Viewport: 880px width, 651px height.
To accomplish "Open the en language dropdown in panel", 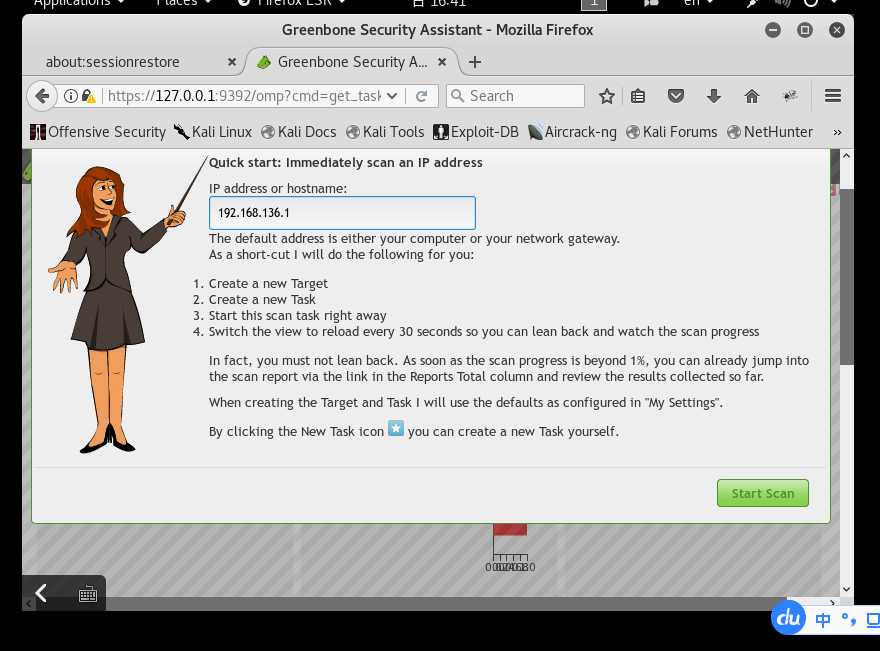I will coord(699,3).
